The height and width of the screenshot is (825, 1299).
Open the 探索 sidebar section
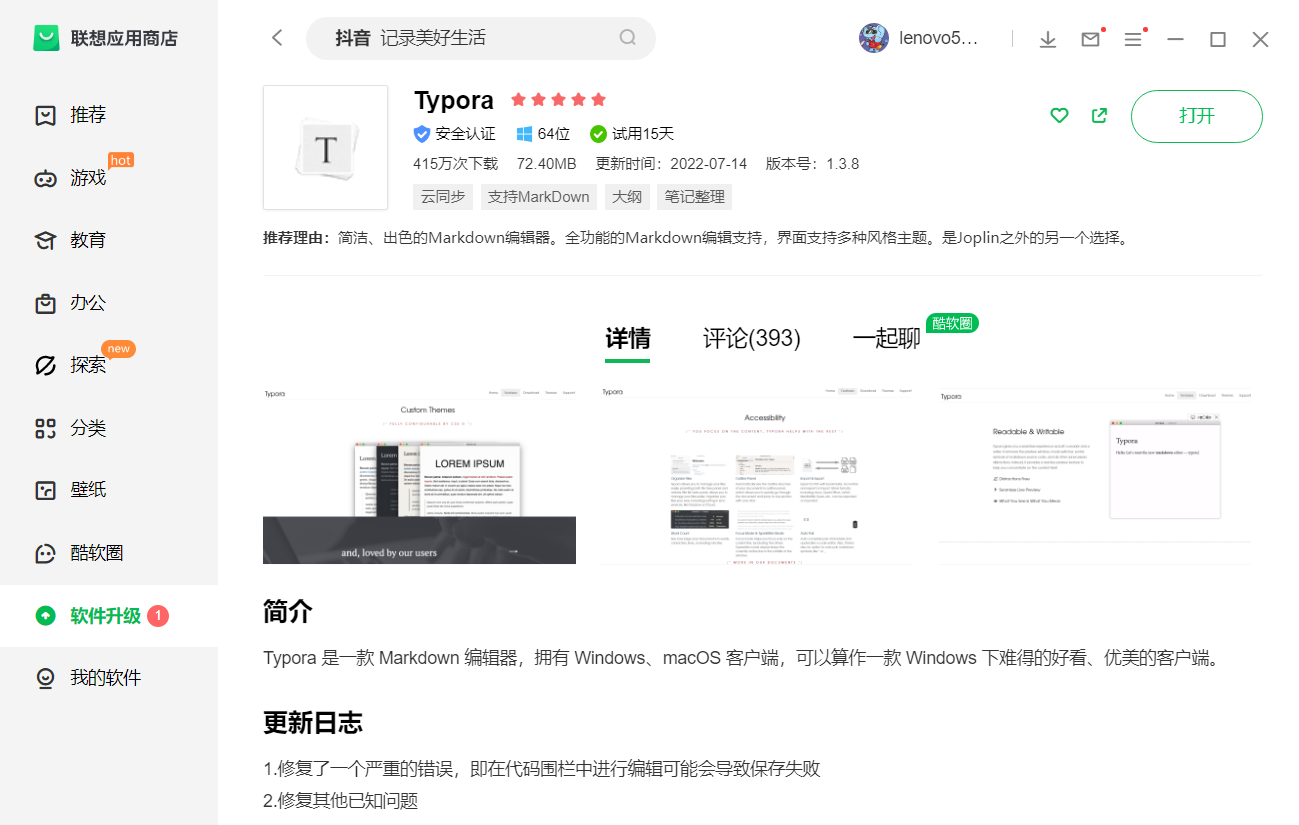(109, 365)
